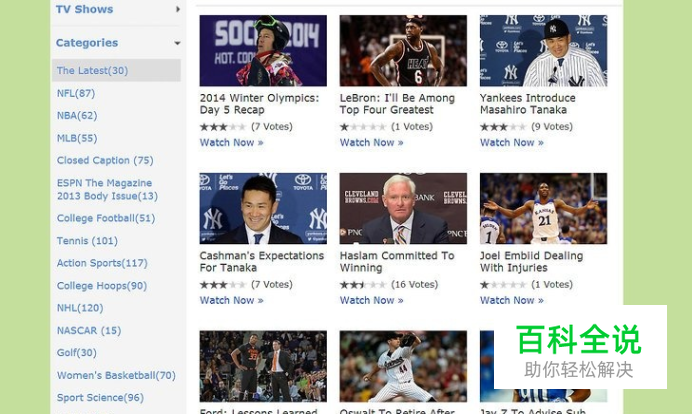Open the NHL(120) category
Screen dimensions: 692x414
tap(80, 308)
